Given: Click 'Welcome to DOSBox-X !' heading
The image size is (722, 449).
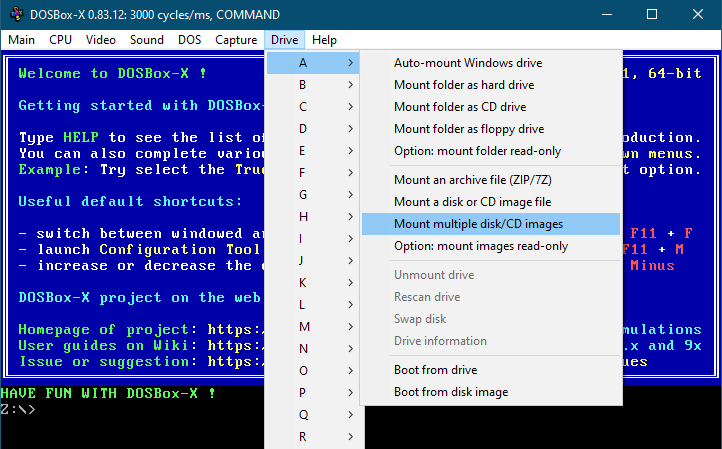Looking at the screenshot, I should (x=112, y=73).
